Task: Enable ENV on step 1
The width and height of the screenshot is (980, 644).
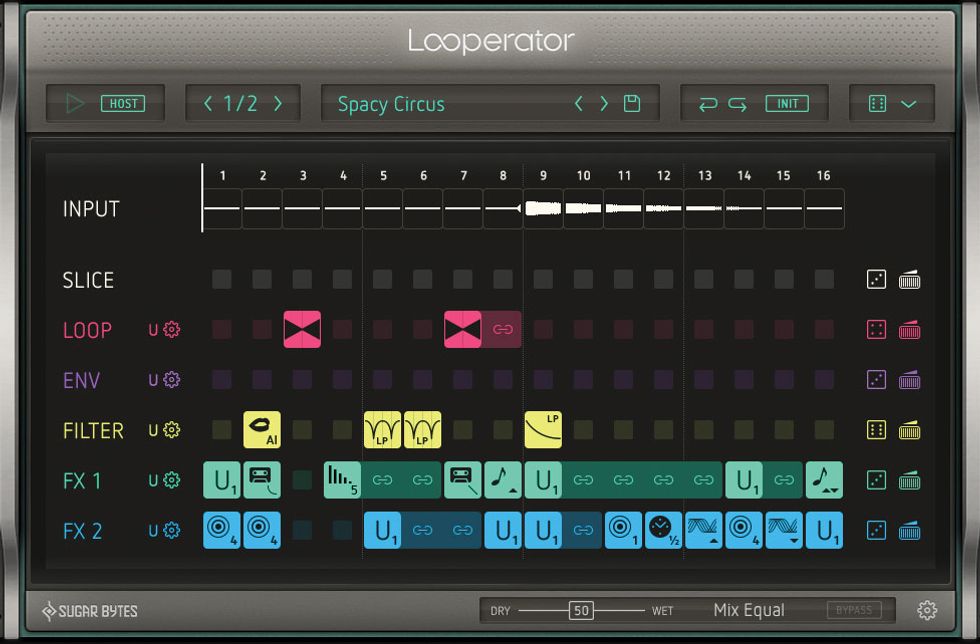Action: [222, 380]
